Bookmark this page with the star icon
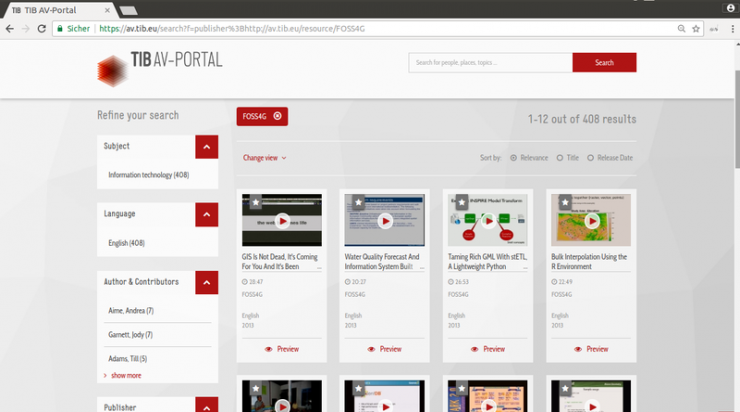The width and height of the screenshot is (740, 412). click(x=696, y=29)
